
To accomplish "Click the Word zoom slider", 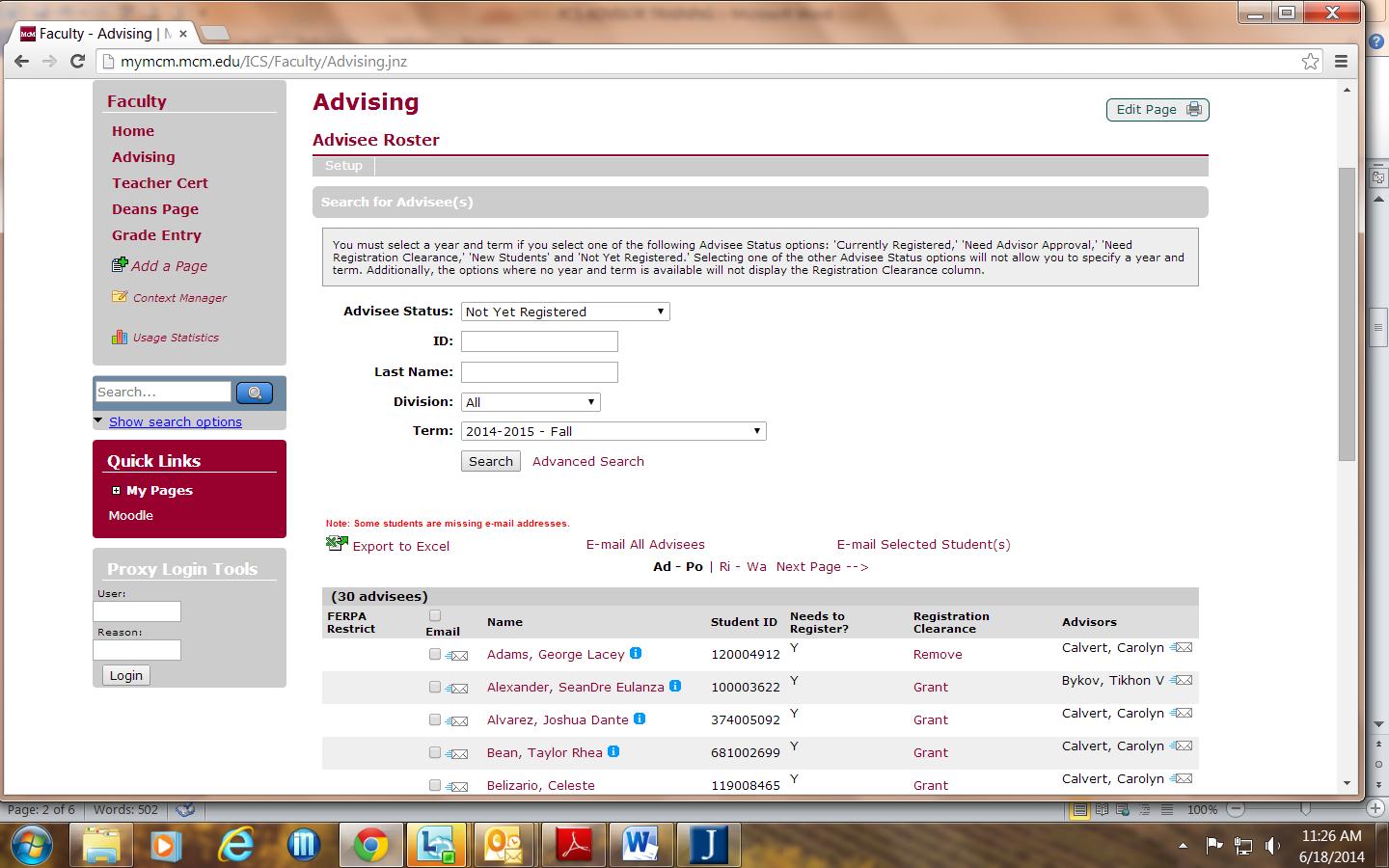I will click(1304, 809).
